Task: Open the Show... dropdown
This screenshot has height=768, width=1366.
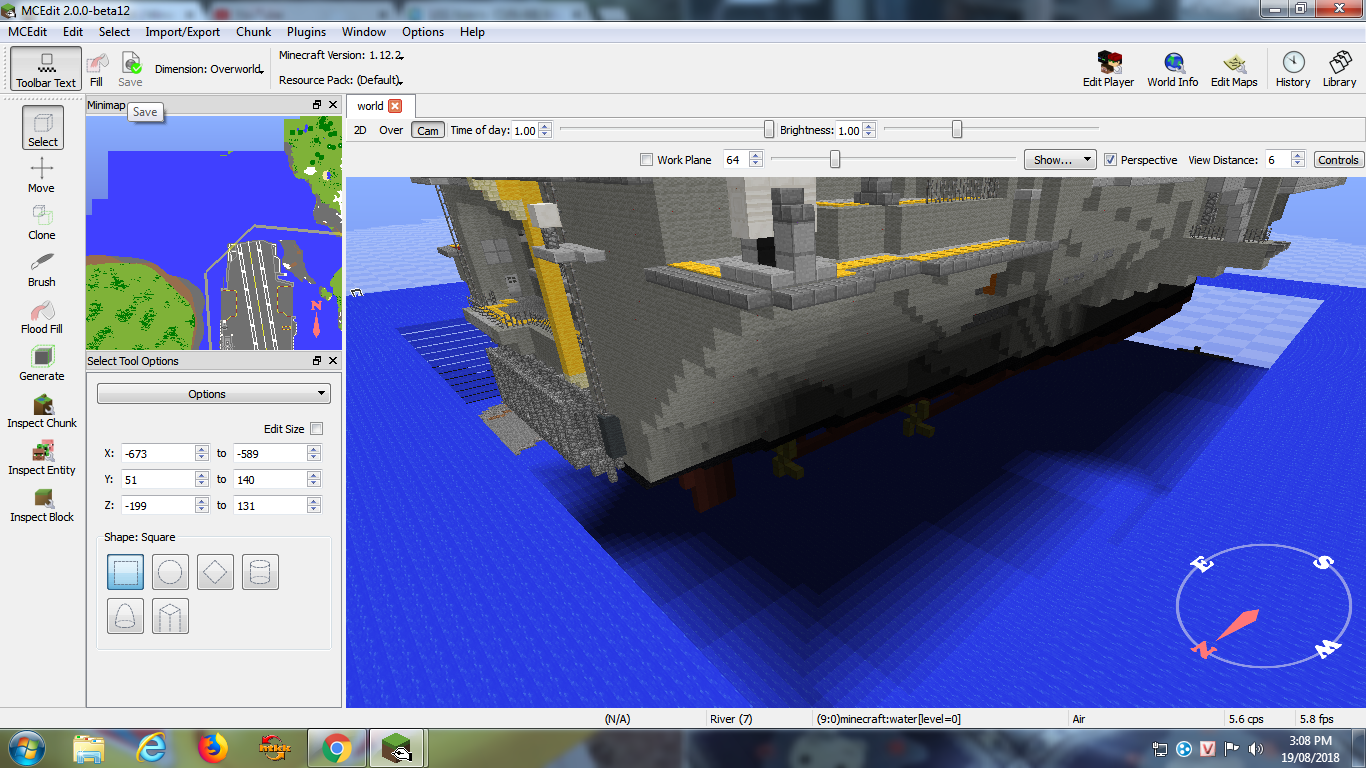Action: click(x=1060, y=160)
